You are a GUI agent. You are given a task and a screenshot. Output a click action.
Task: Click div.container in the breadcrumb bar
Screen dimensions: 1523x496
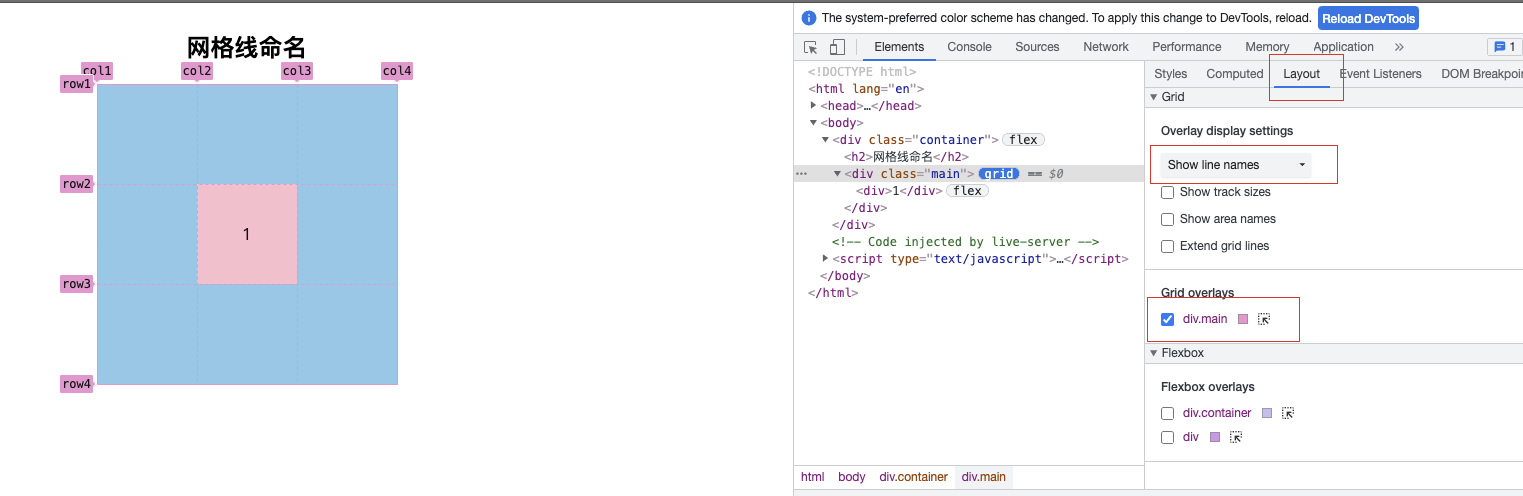(913, 477)
